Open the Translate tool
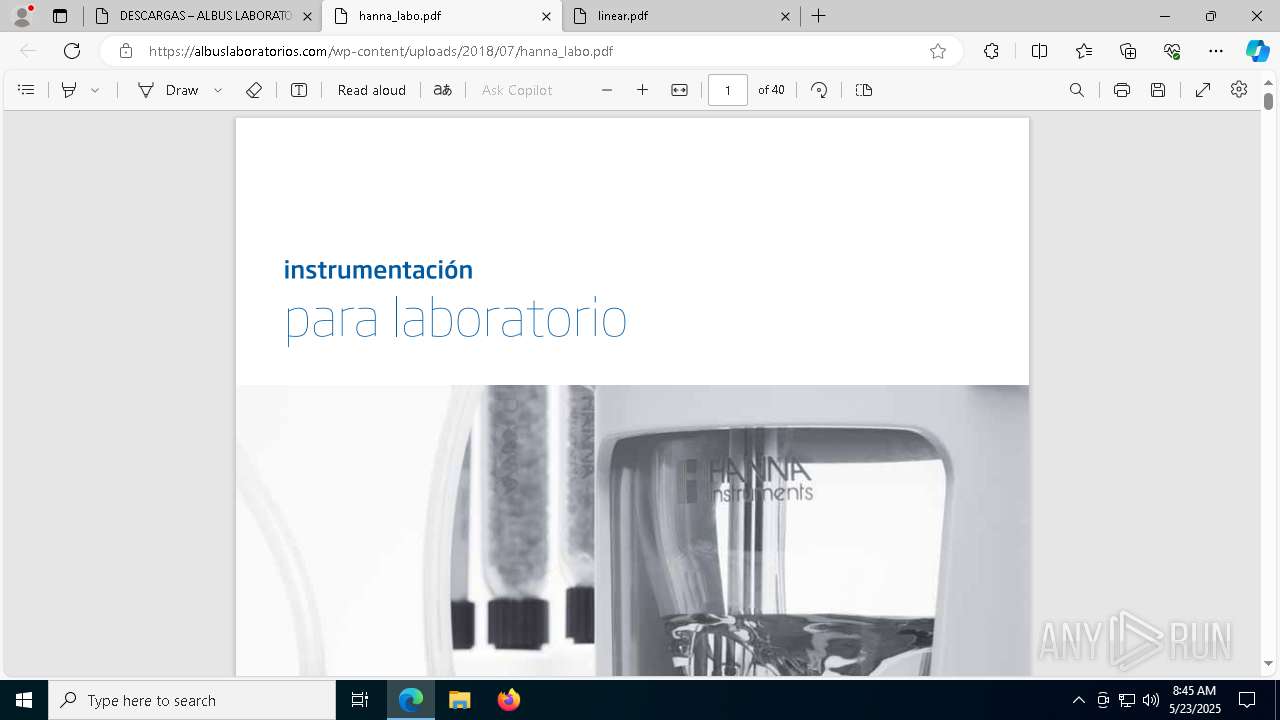The image size is (1280, 720). (x=442, y=90)
